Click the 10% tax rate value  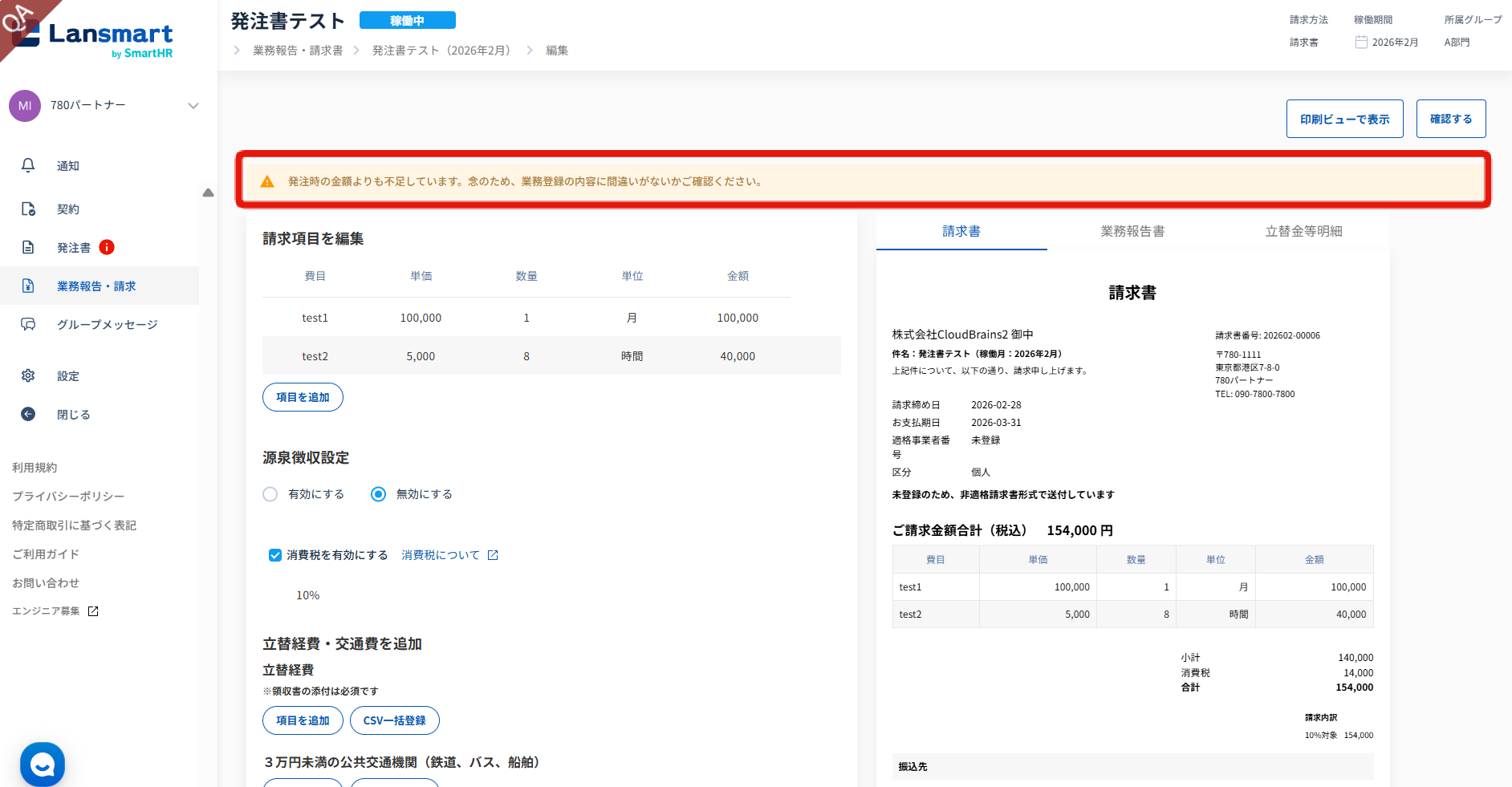pyautogui.click(x=308, y=595)
